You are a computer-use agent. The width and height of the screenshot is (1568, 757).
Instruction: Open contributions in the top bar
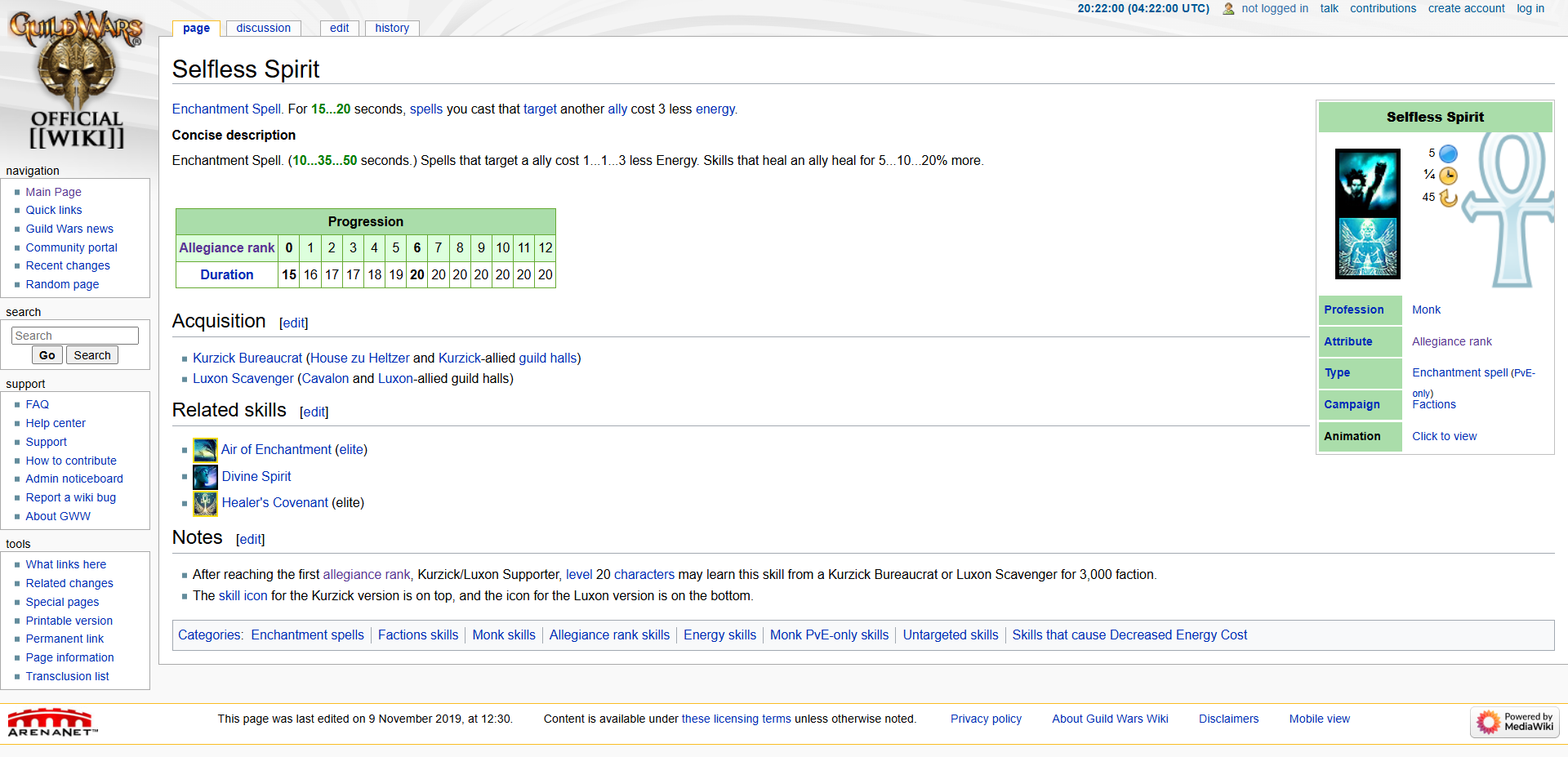coord(1383,8)
